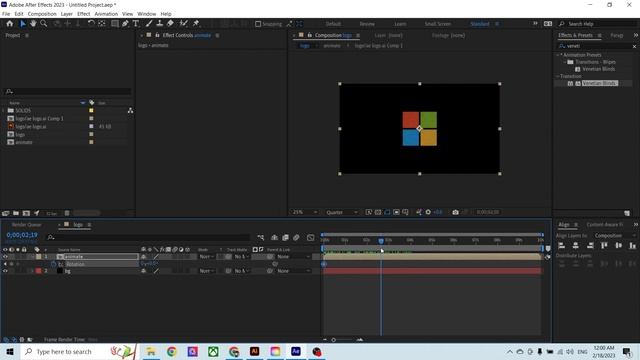Click the timeline current timecode 0;00;02;19
This screenshot has height=360, width=640.
coord(22,235)
